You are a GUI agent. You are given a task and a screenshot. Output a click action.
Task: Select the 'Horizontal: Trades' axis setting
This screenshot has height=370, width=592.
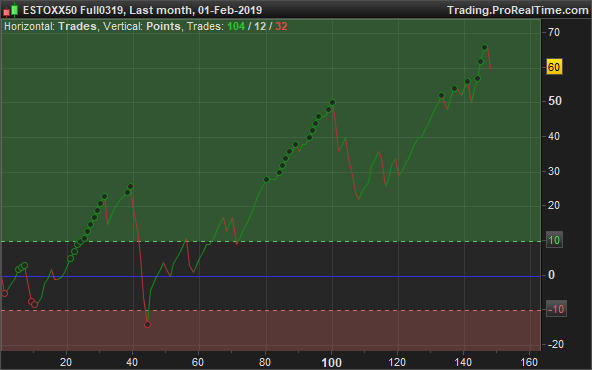click(50, 26)
